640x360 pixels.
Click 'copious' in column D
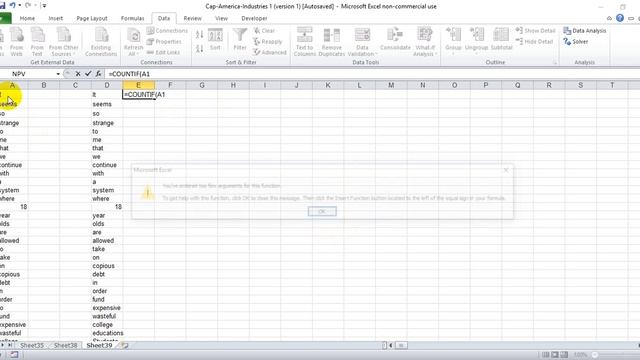[107, 266]
